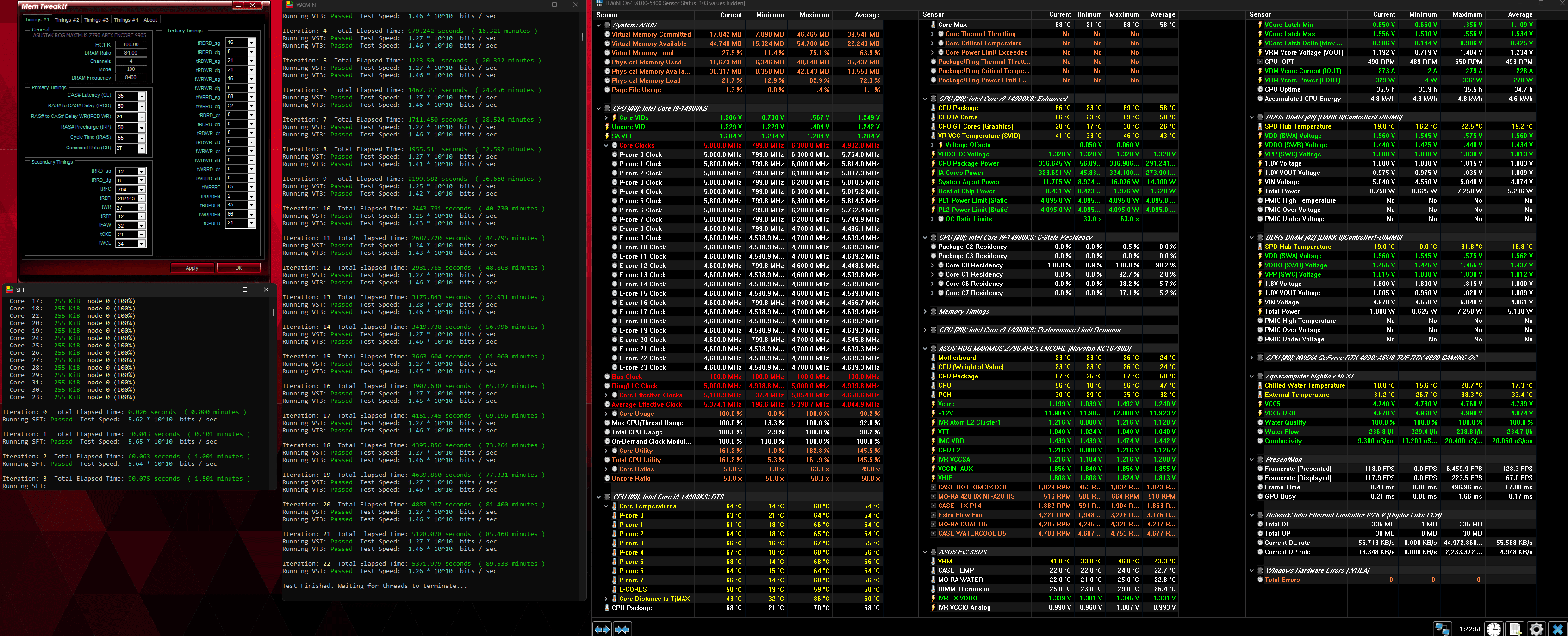Click the first panel's Maximum column header

pos(814,15)
